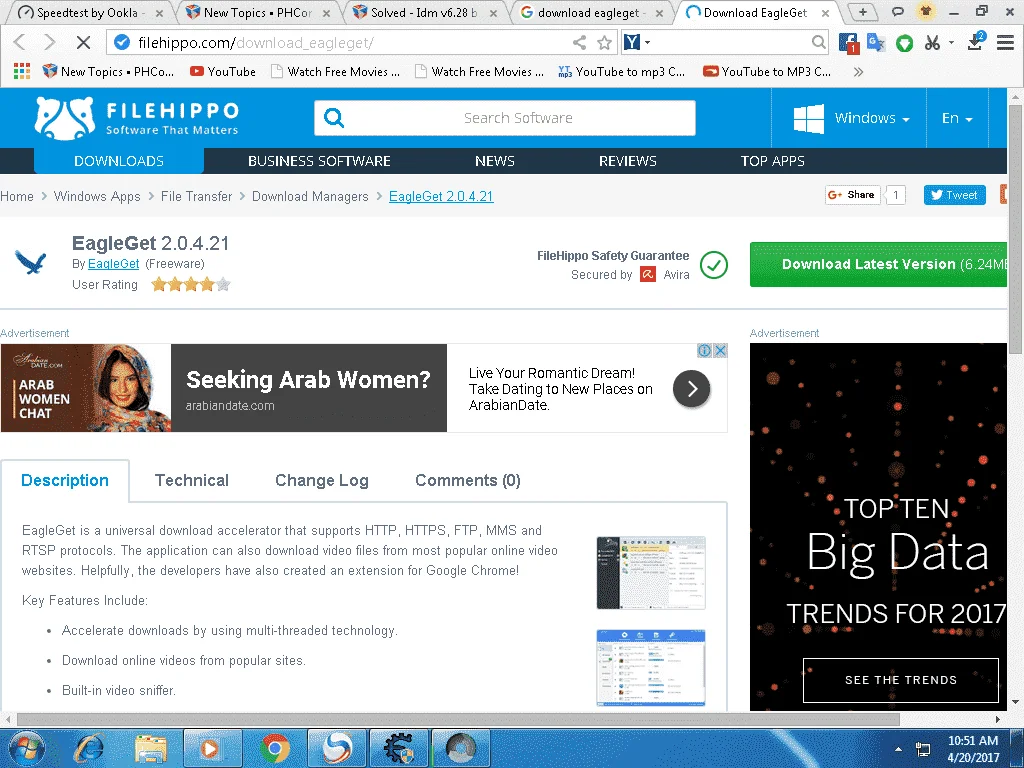
Task: Go to TOP APPS section
Action: [773, 161]
